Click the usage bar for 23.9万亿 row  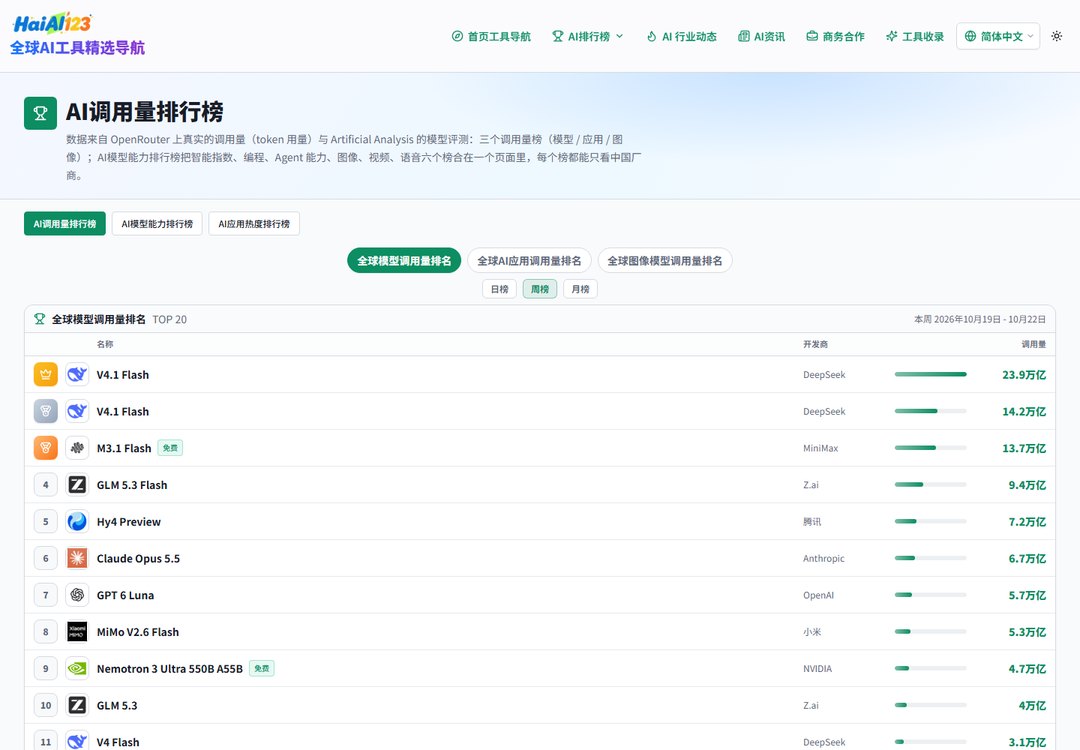pyautogui.click(x=931, y=374)
